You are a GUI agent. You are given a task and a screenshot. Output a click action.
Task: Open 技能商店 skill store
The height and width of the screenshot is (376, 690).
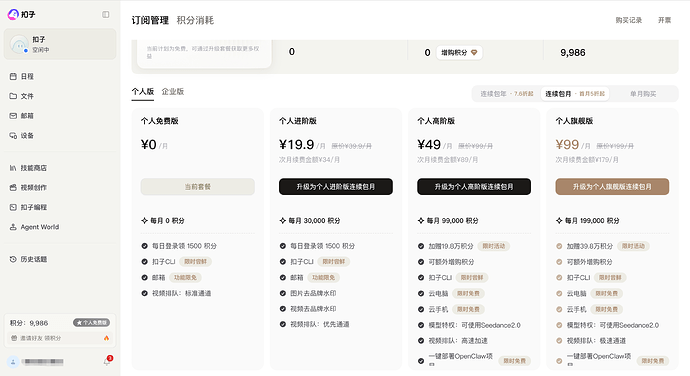click(28, 168)
